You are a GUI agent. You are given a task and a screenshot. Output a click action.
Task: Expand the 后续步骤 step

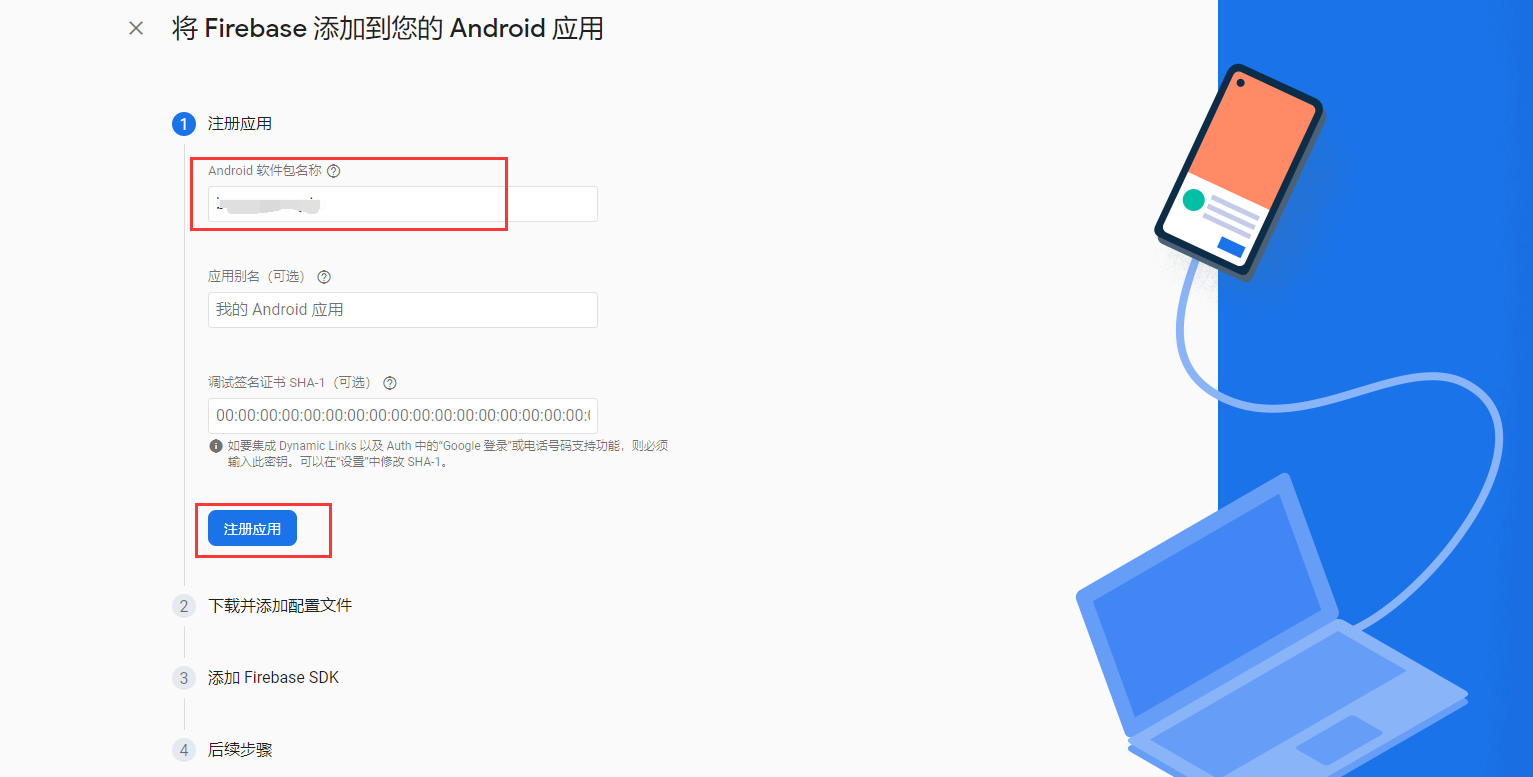click(240, 750)
